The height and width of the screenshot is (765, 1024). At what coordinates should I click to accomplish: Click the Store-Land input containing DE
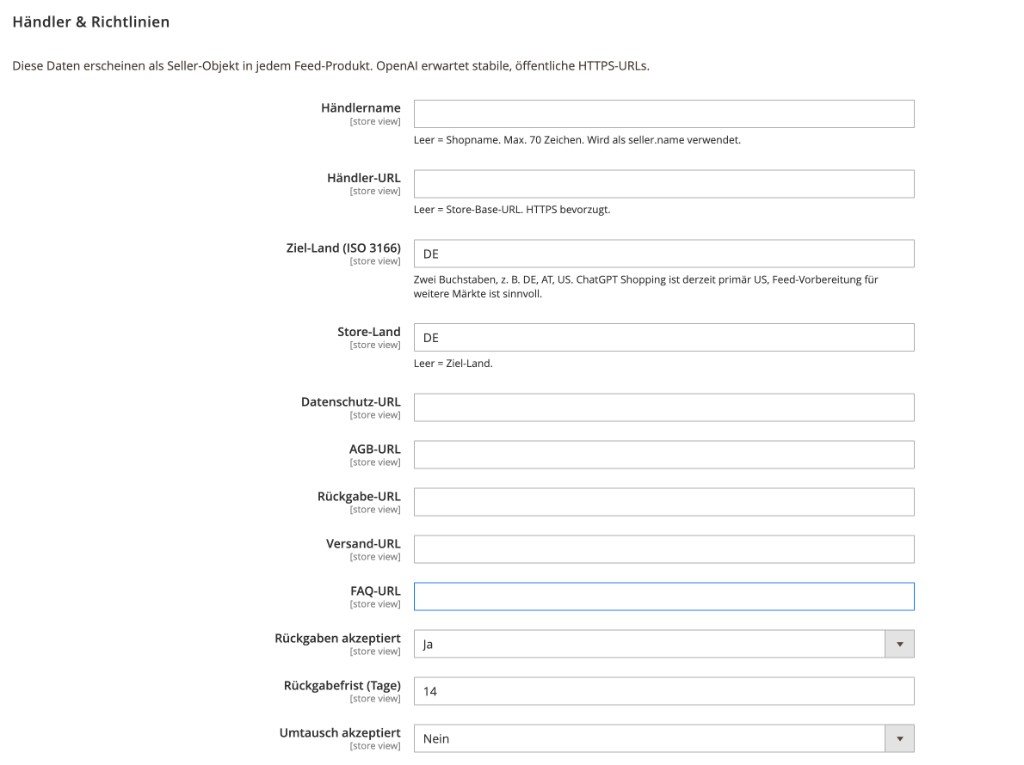[x=664, y=338]
